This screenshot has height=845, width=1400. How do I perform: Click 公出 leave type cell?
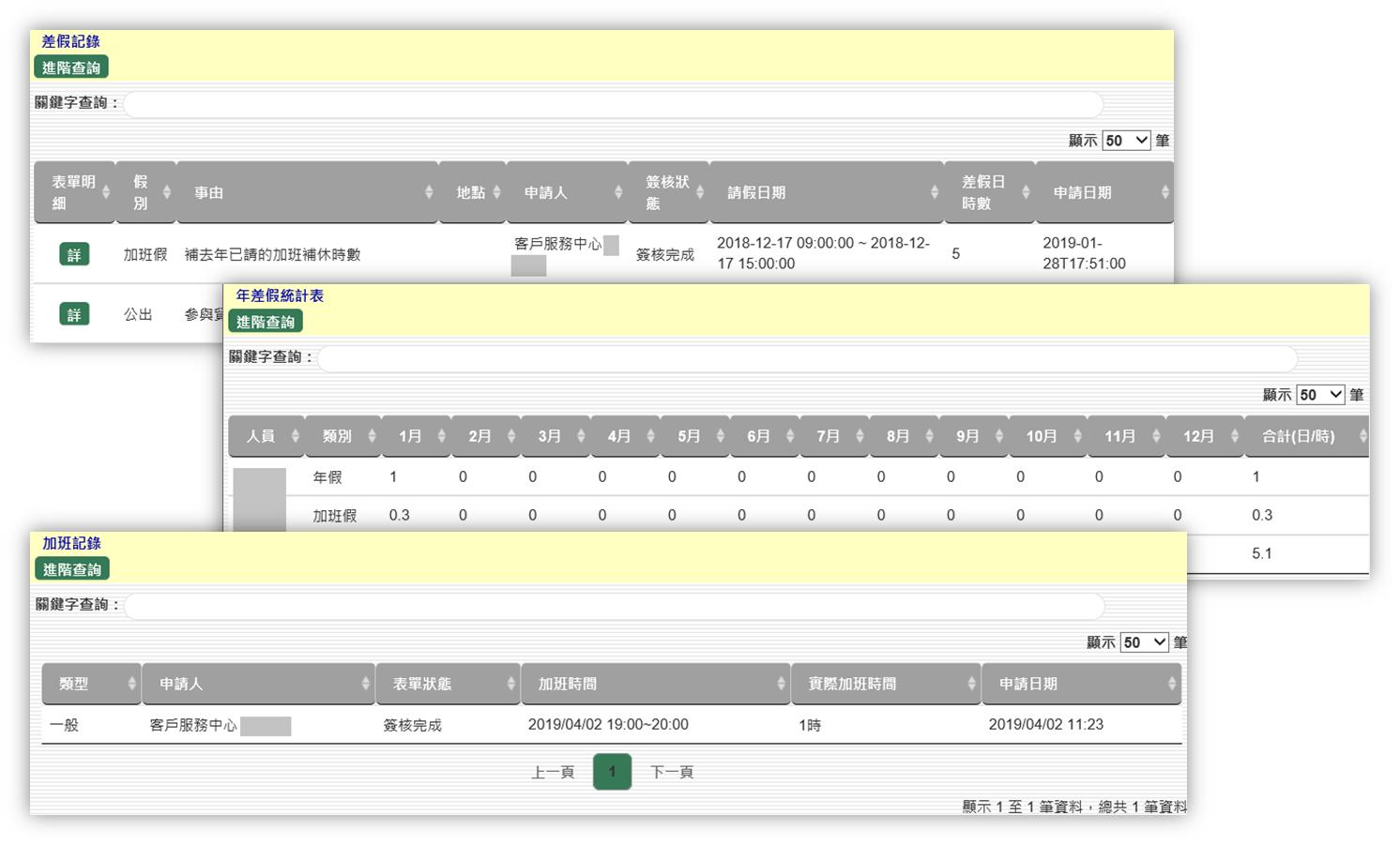click(x=138, y=314)
